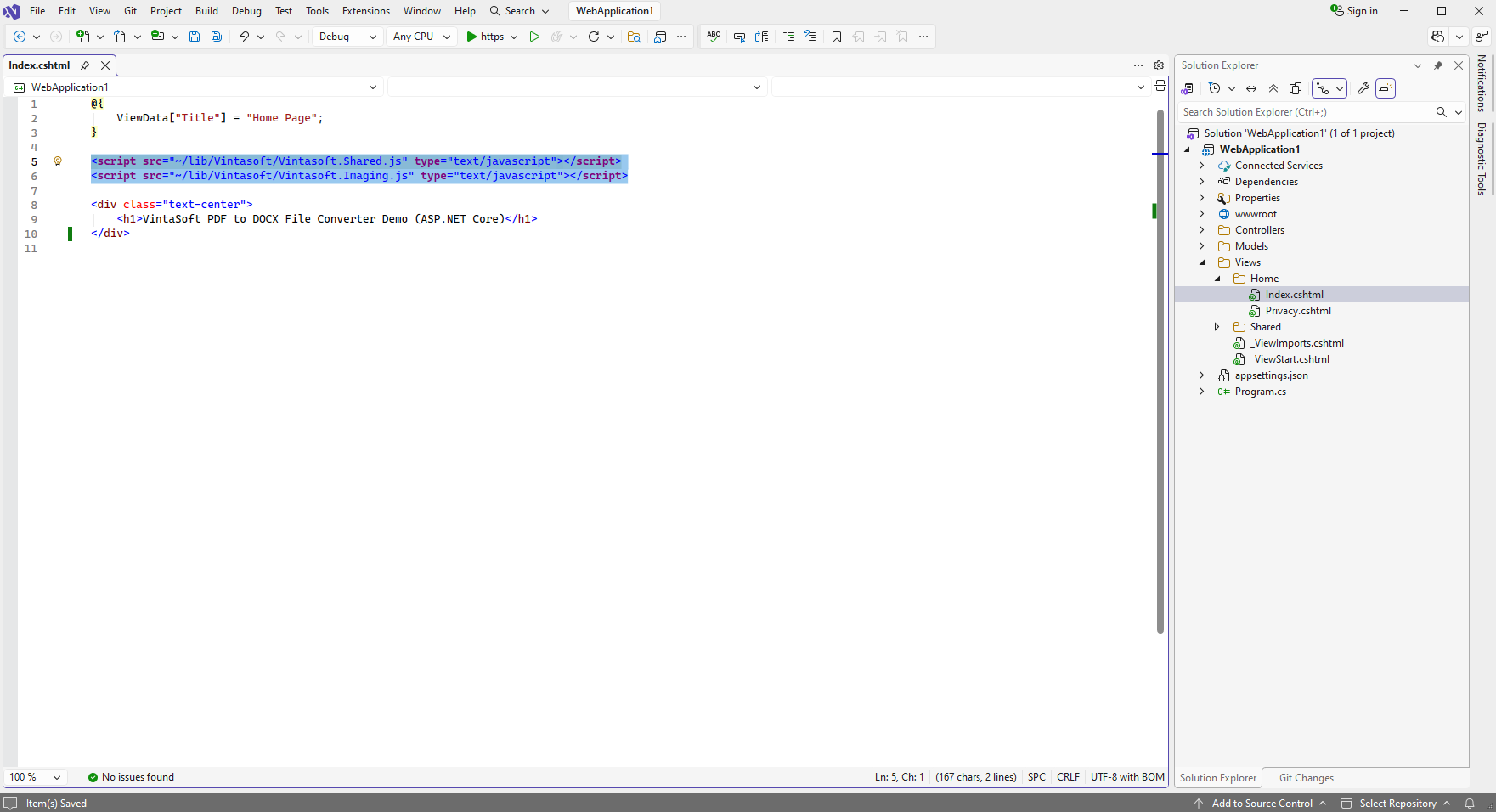Run the spelling checker
The width and height of the screenshot is (1496, 812).
(x=714, y=37)
